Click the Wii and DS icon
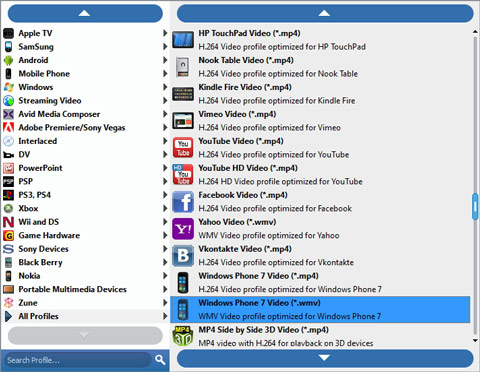 8,222
